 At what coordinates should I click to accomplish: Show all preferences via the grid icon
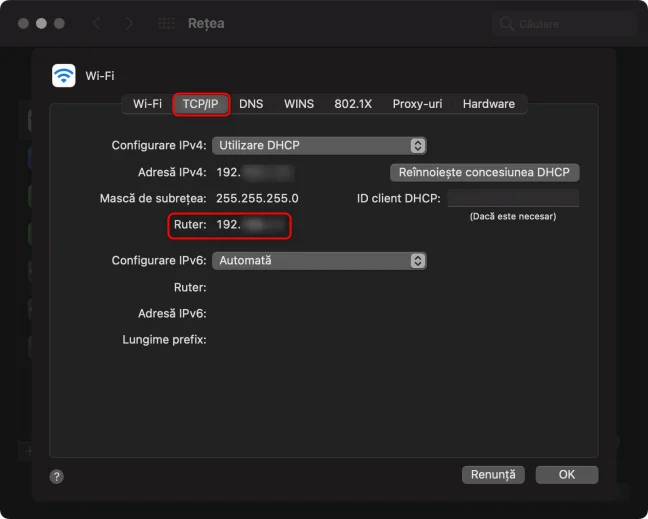[x=166, y=24]
